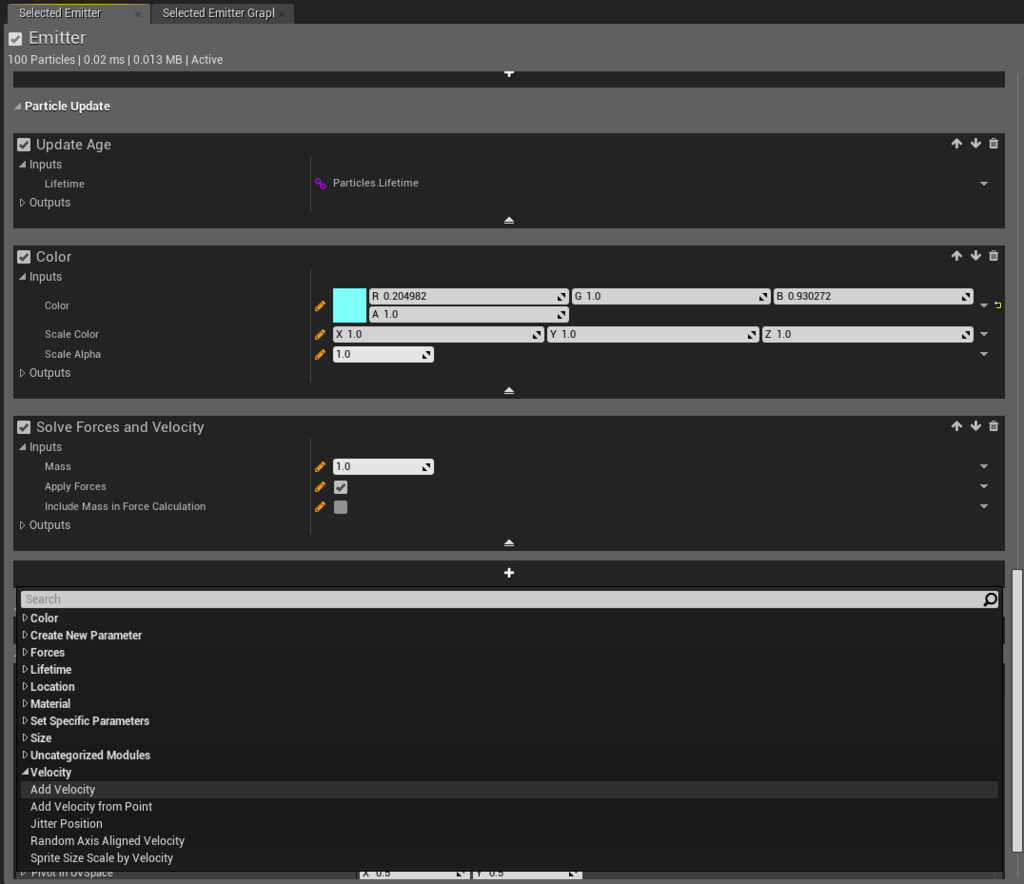Switch to Selected Emitter Graph tab
This screenshot has height=884, width=1024.
tap(218, 13)
